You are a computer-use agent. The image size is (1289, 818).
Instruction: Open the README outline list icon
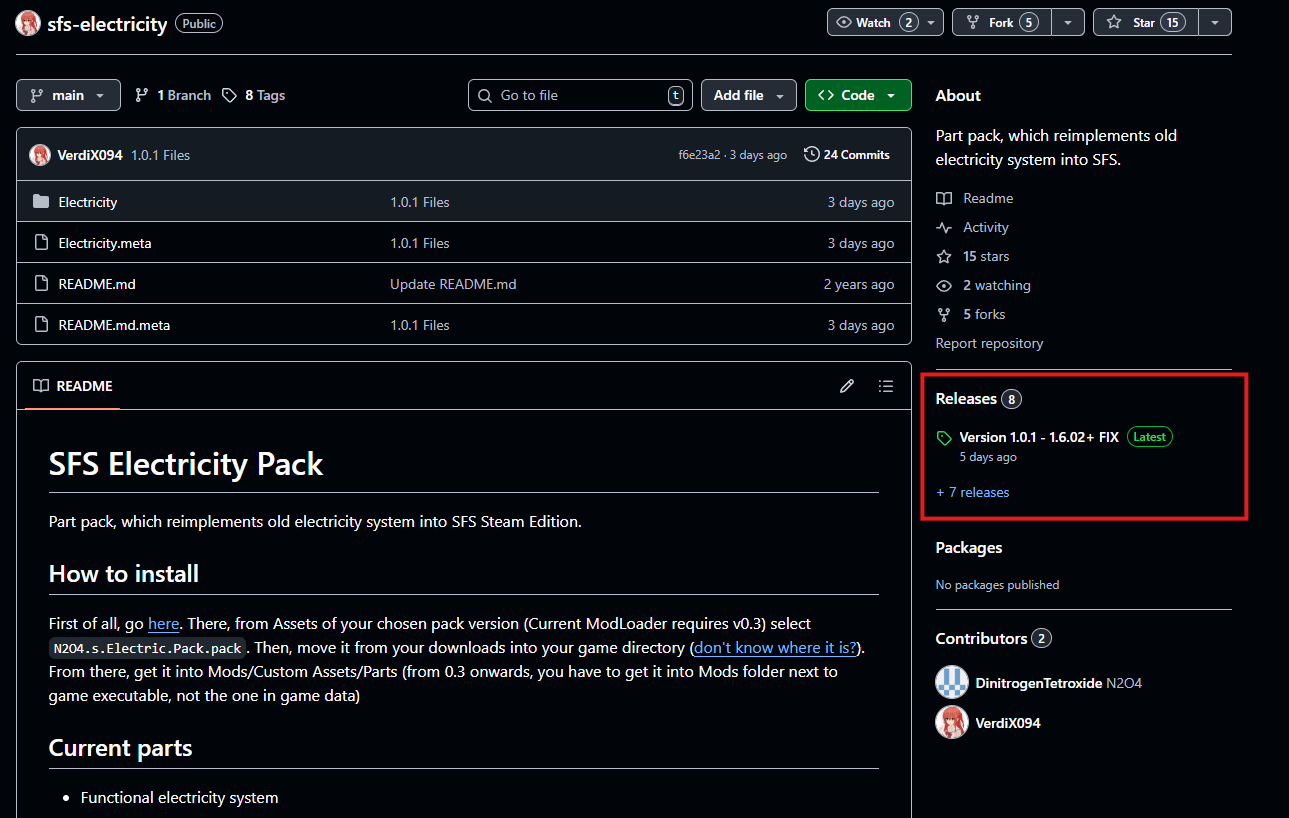(x=885, y=386)
